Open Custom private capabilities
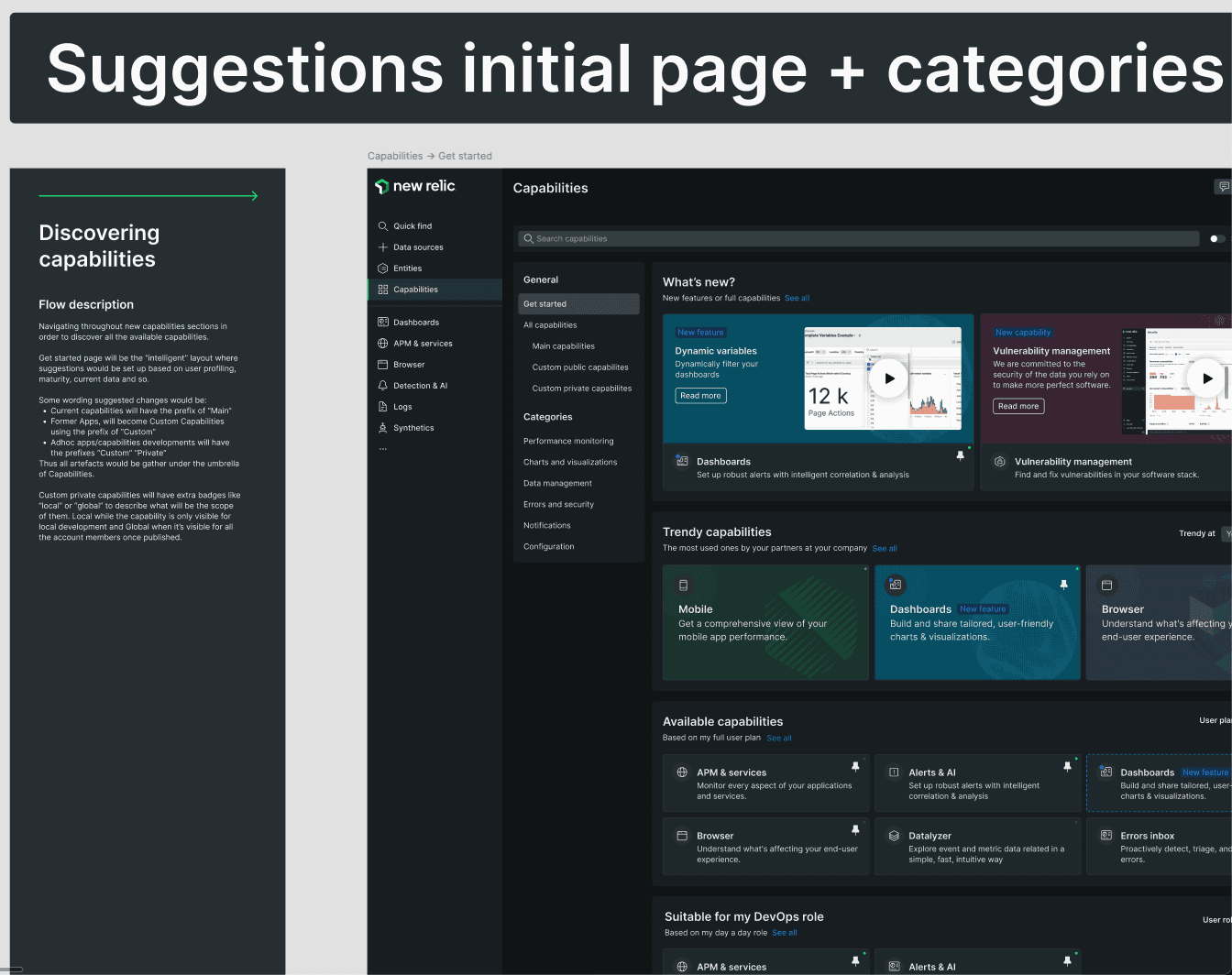This screenshot has height=975, width=1232. [582, 389]
